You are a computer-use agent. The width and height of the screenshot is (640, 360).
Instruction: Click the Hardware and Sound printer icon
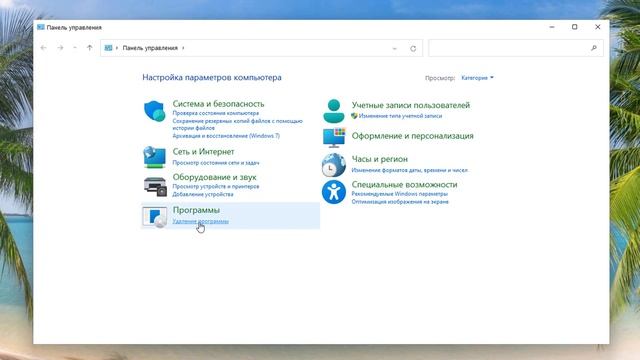pyautogui.click(x=155, y=186)
